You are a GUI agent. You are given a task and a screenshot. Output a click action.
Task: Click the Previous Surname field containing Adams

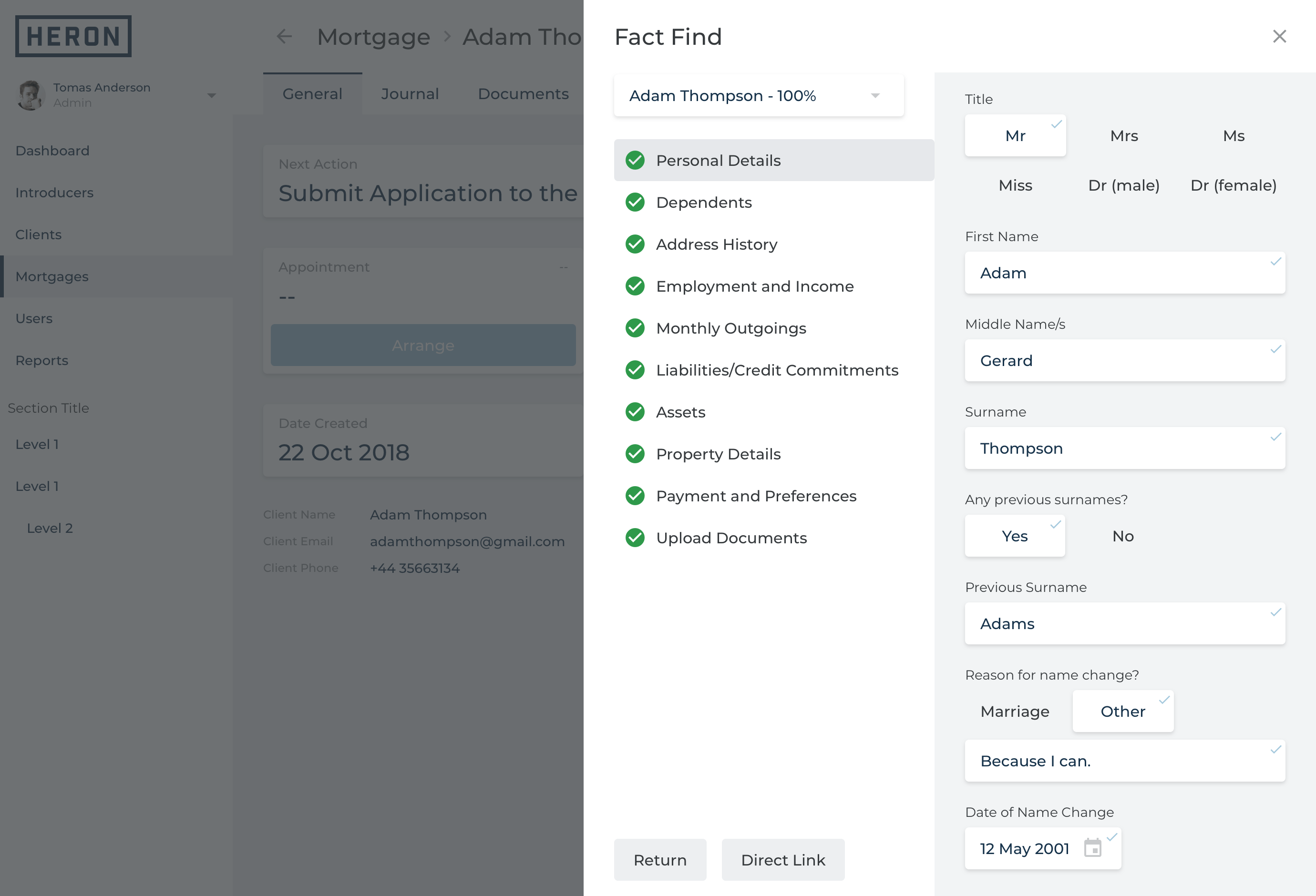1125,624
